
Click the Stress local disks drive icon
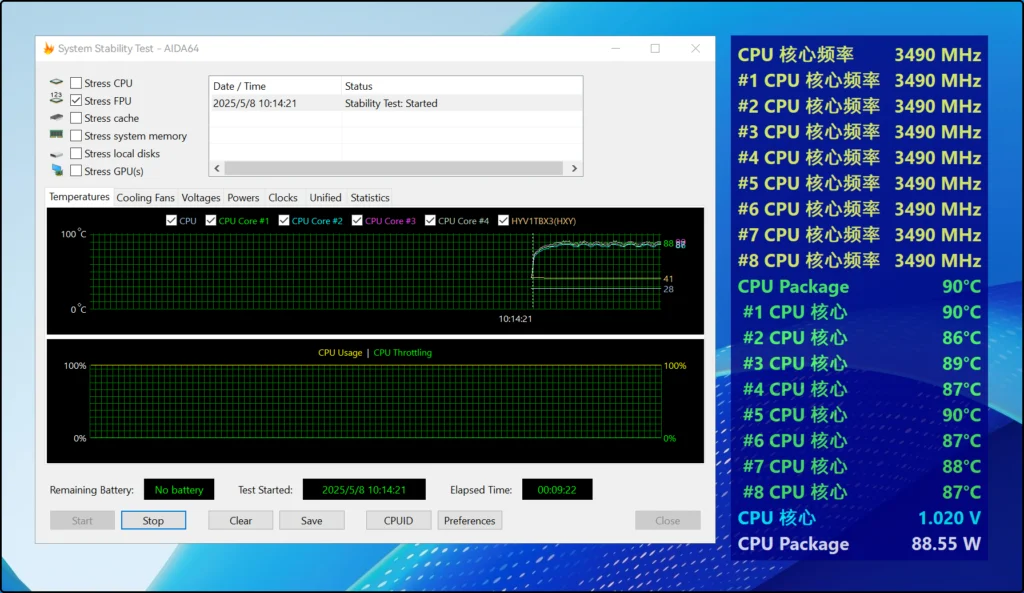click(56, 154)
